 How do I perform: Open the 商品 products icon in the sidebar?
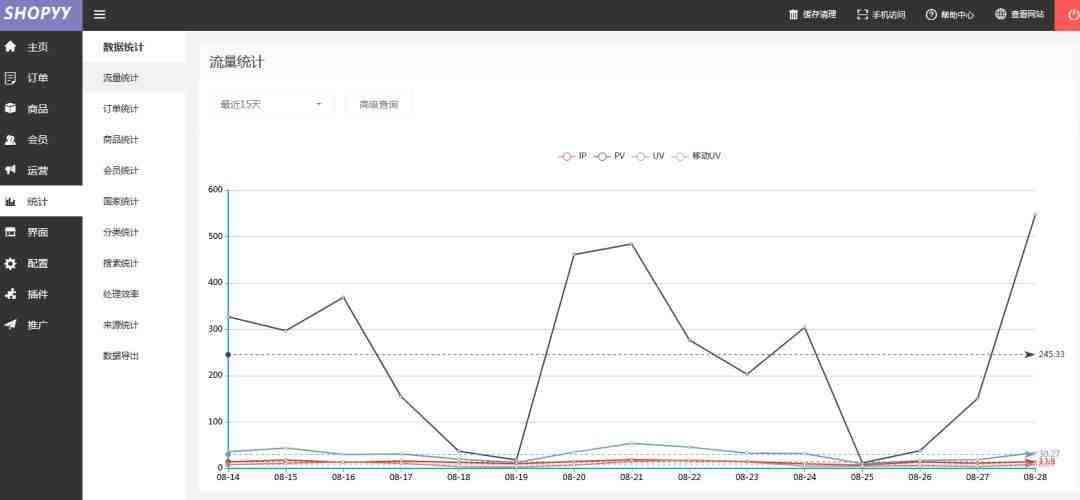[x=10, y=109]
